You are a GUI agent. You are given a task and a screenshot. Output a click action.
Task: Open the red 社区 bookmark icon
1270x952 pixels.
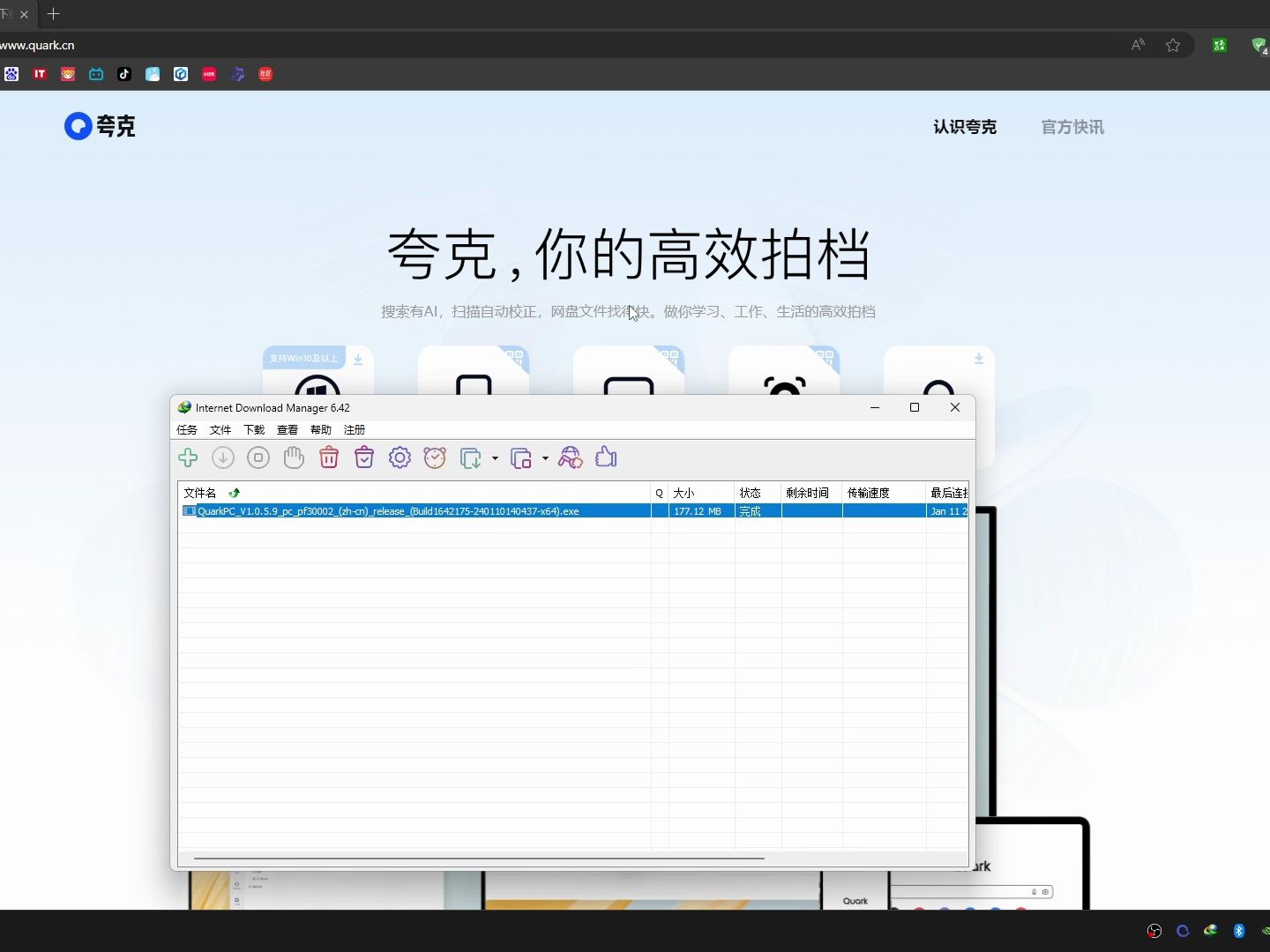pyautogui.click(x=265, y=74)
